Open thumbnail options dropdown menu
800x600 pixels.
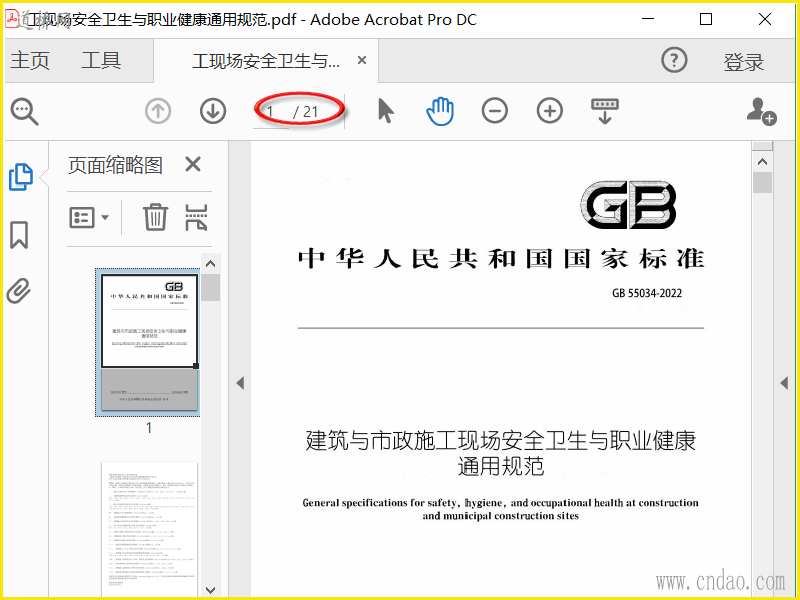pyautogui.click(x=89, y=217)
